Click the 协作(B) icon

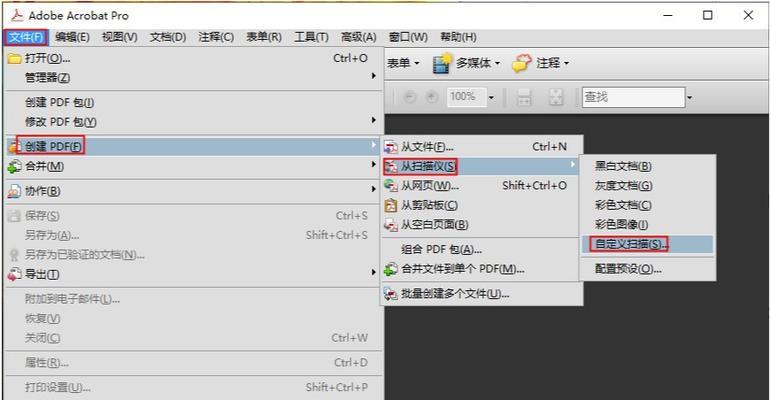pos(14,191)
